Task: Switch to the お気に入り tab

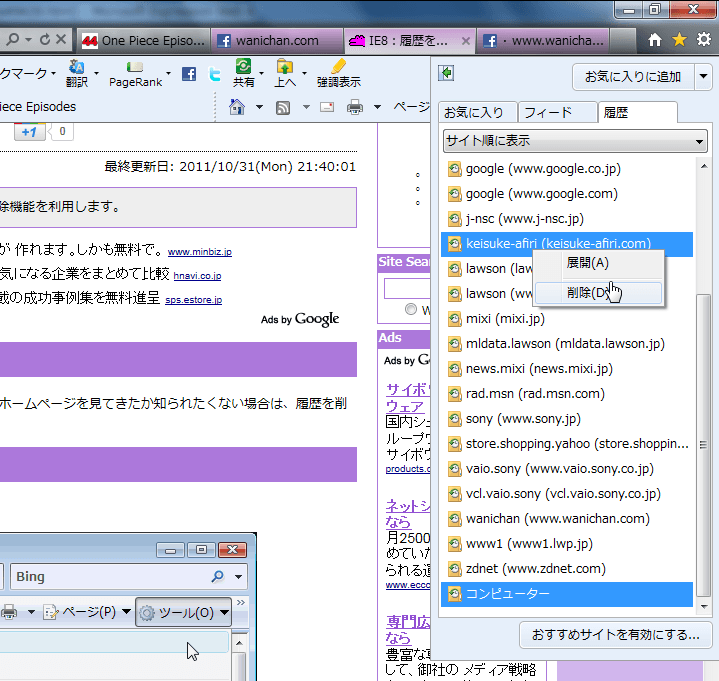Action: pos(477,112)
